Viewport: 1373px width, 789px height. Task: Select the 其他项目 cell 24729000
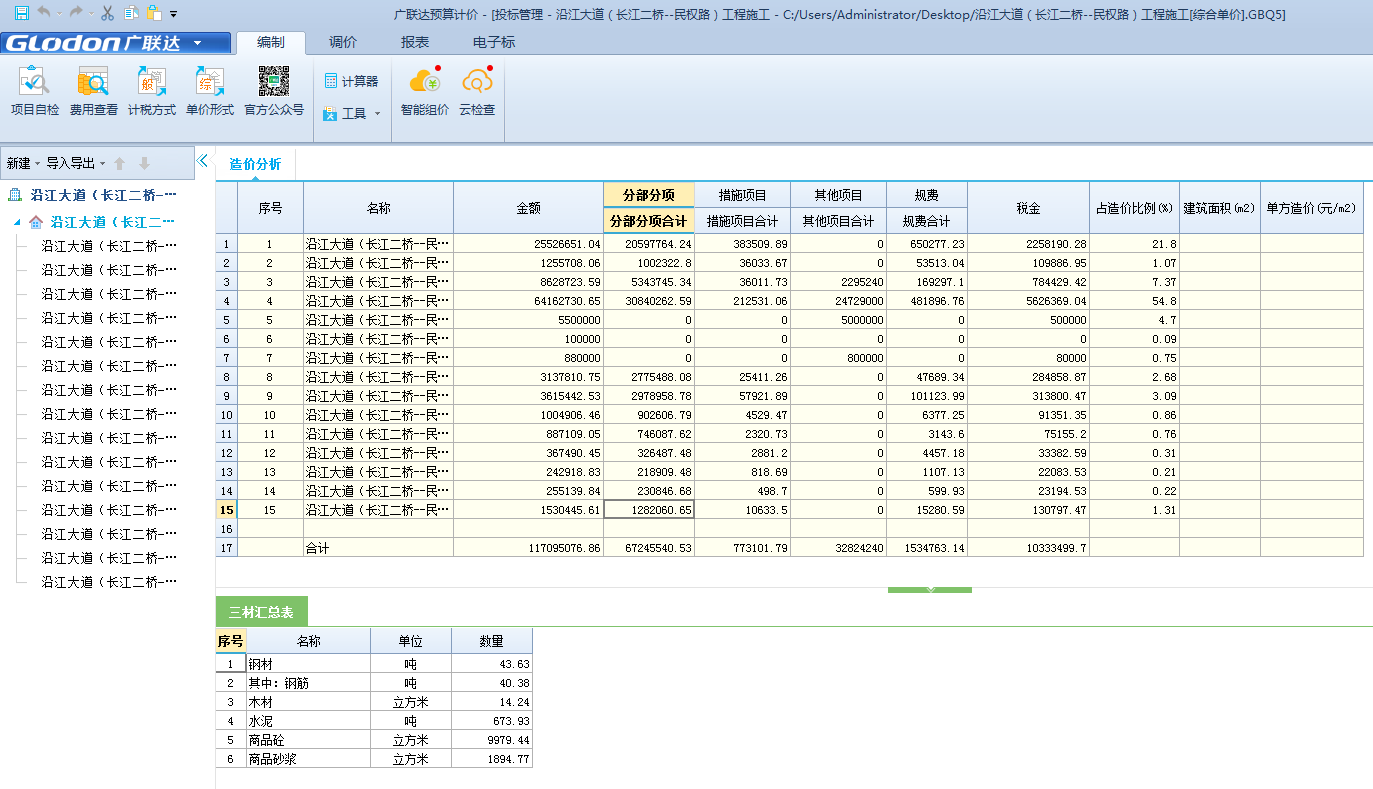(838, 301)
